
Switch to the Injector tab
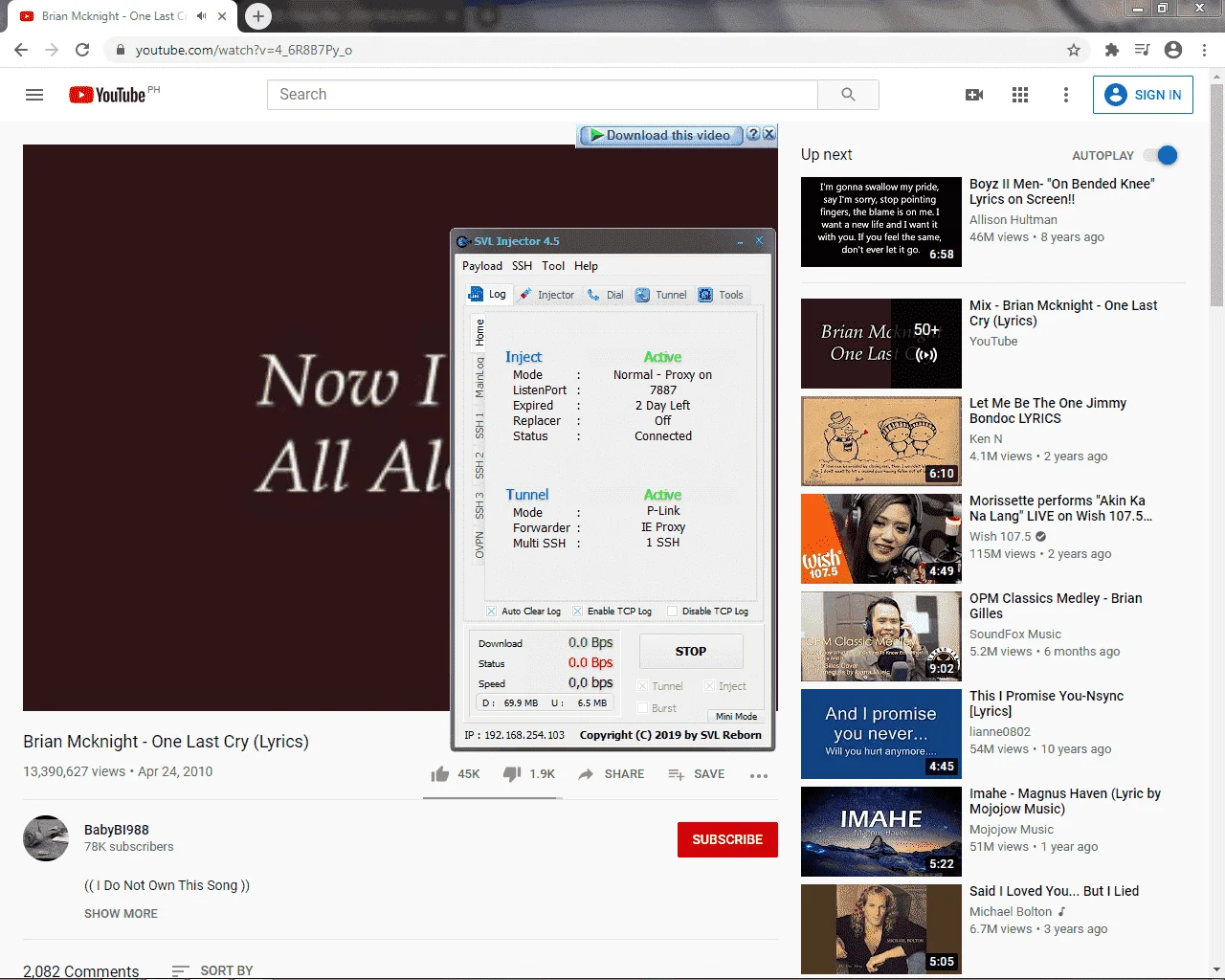(547, 295)
